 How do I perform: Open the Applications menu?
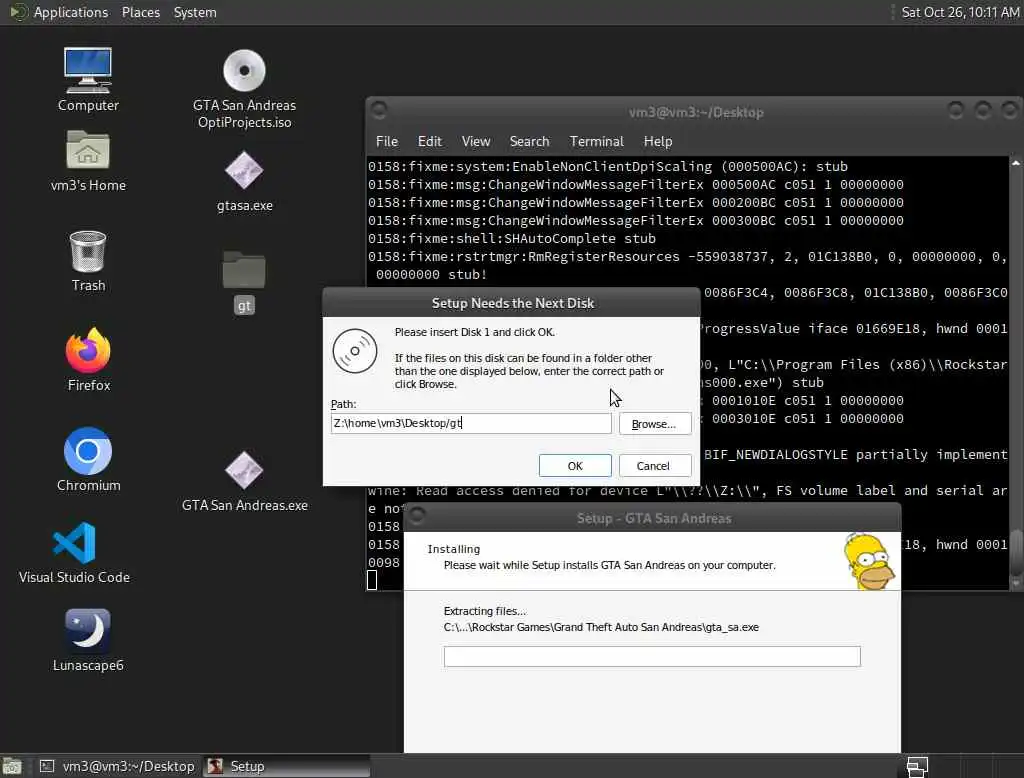click(x=71, y=12)
